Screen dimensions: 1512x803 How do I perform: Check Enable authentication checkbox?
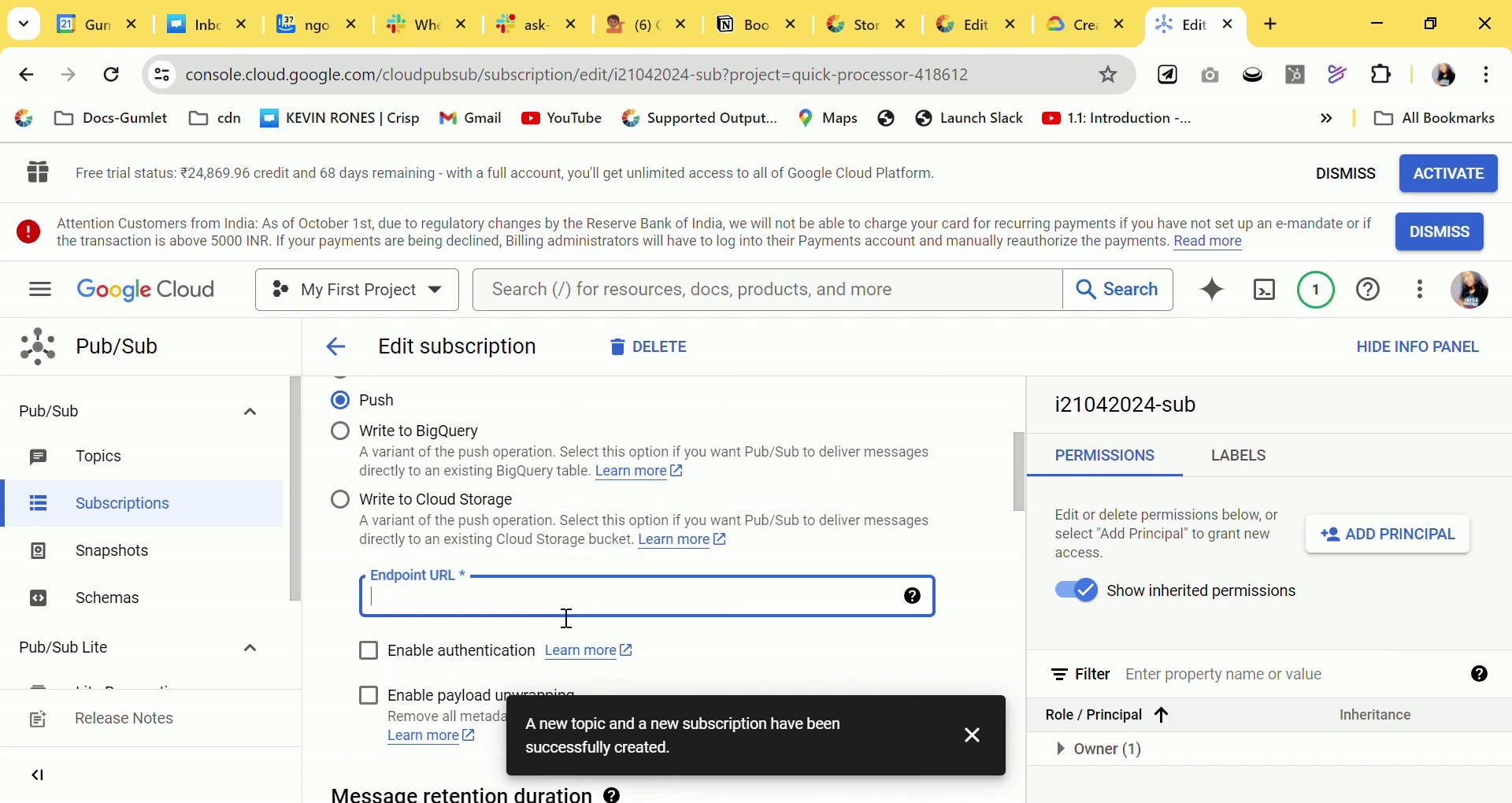tap(369, 650)
